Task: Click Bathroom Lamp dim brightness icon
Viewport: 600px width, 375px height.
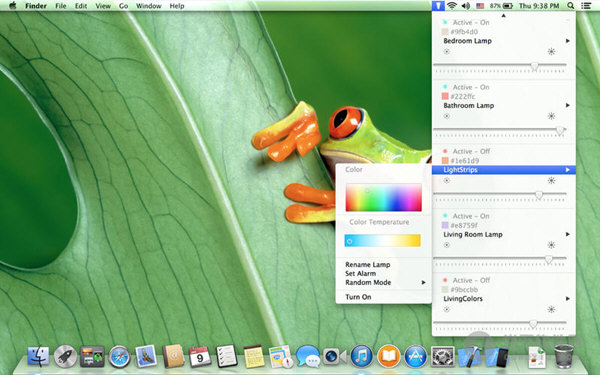Action: click(447, 116)
